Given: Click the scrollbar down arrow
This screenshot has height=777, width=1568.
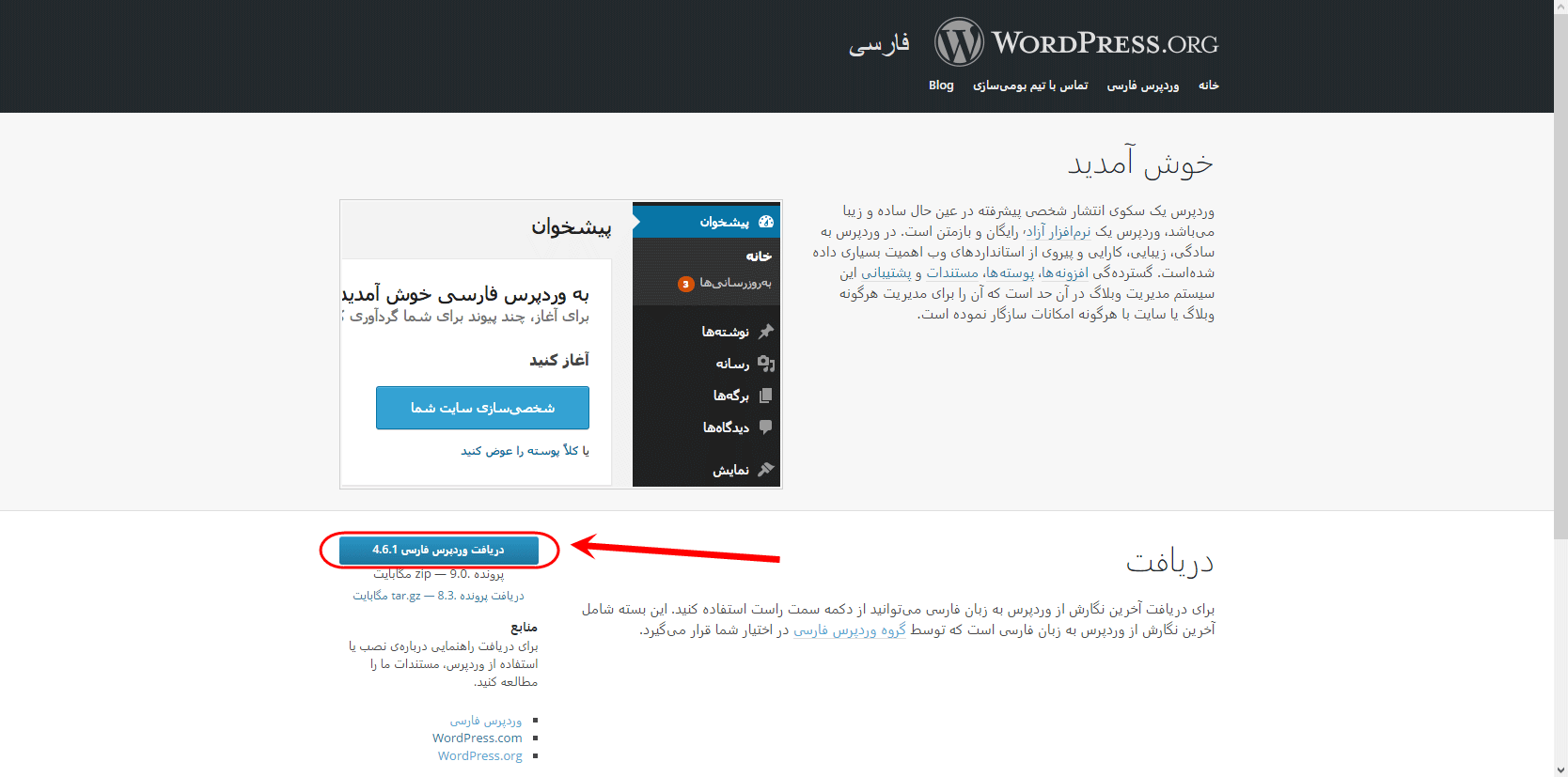Looking at the screenshot, I should pyautogui.click(x=1560, y=770).
